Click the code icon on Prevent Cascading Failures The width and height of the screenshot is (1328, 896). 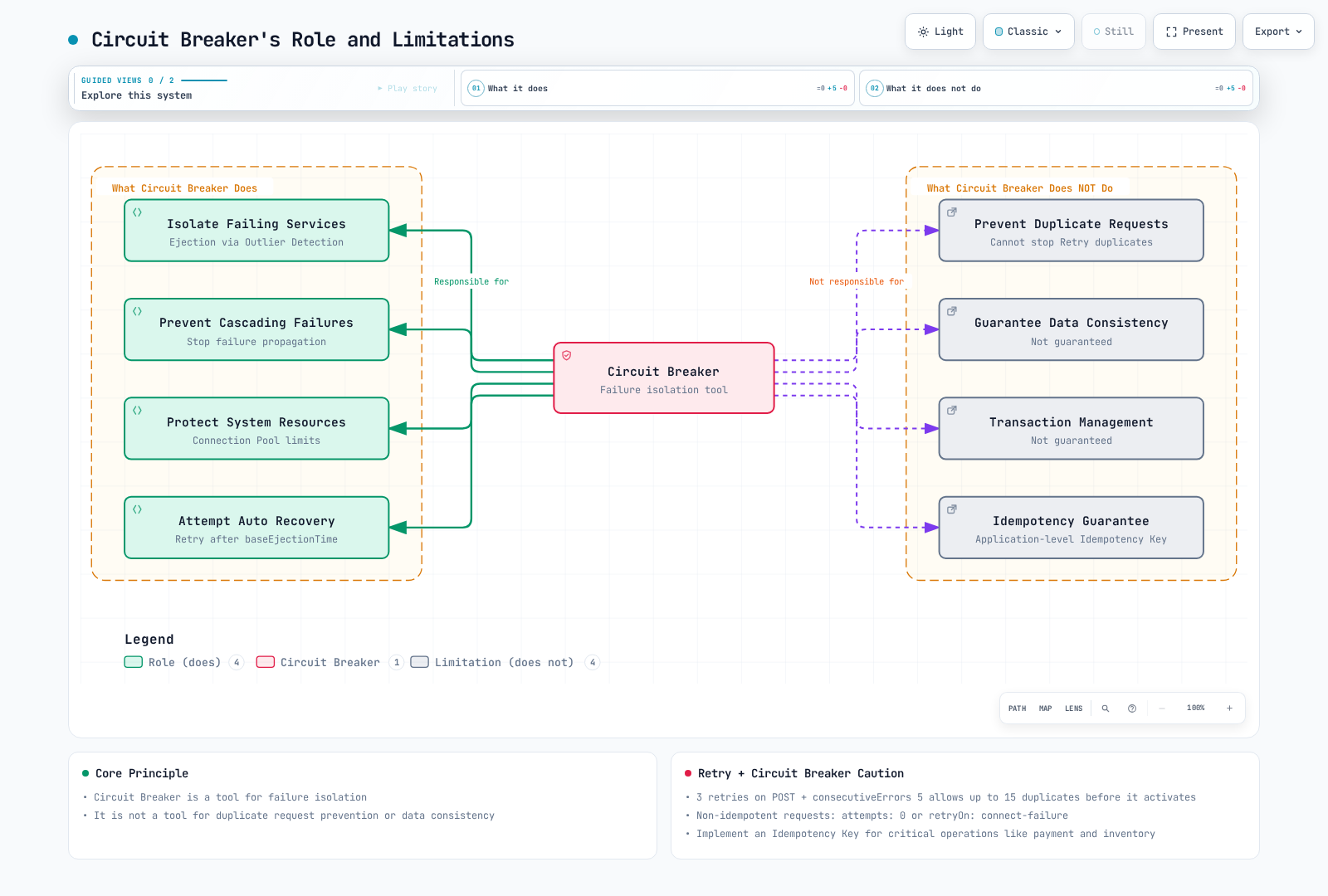[138, 311]
